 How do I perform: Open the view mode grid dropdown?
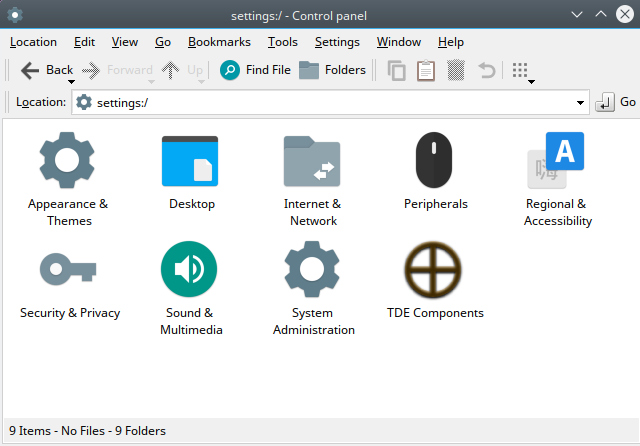click(523, 71)
